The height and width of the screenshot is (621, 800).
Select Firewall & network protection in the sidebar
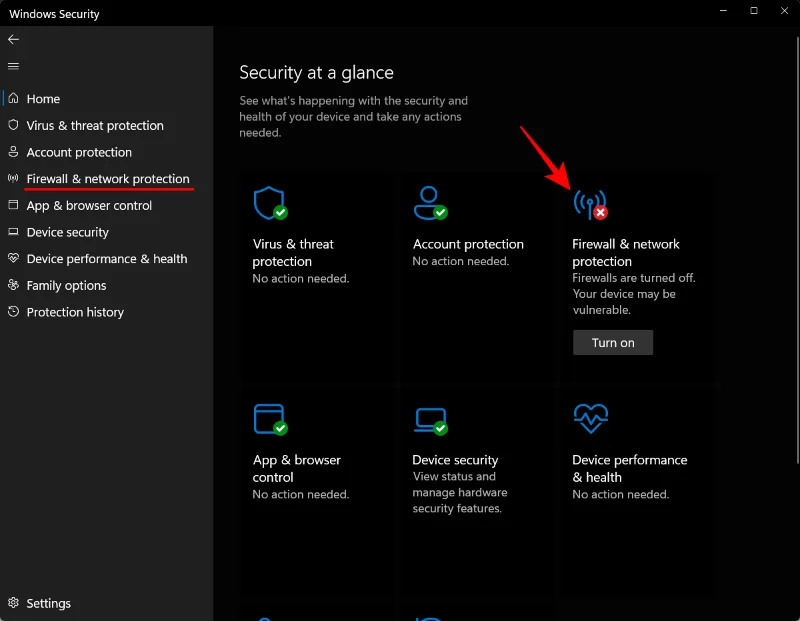point(109,178)
